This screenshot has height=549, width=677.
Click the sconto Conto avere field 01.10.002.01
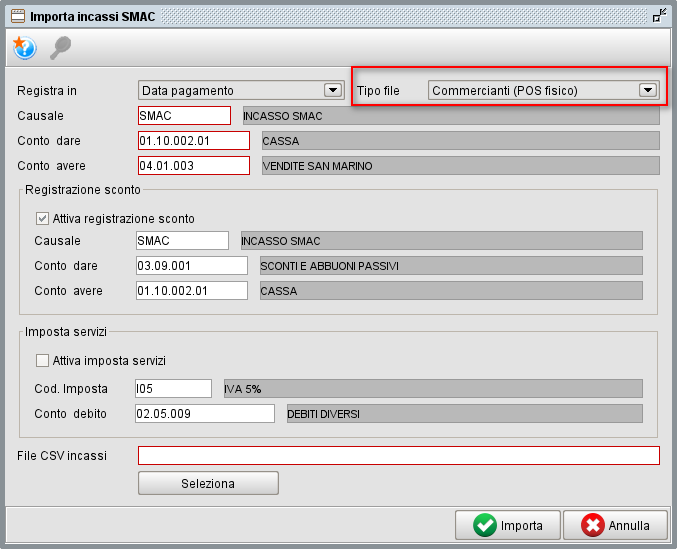[192, 290]
